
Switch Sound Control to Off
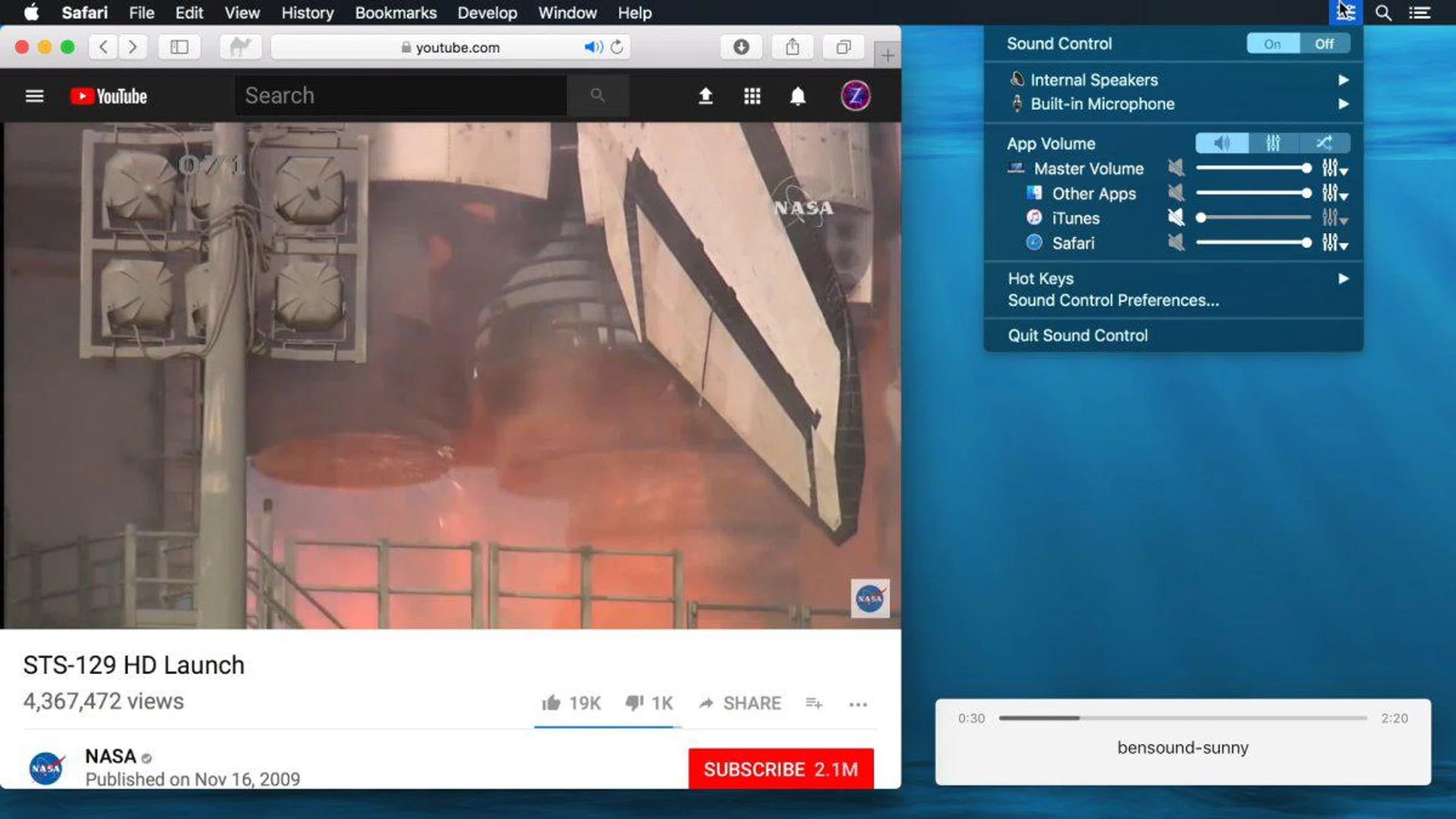coord(1324,44)
